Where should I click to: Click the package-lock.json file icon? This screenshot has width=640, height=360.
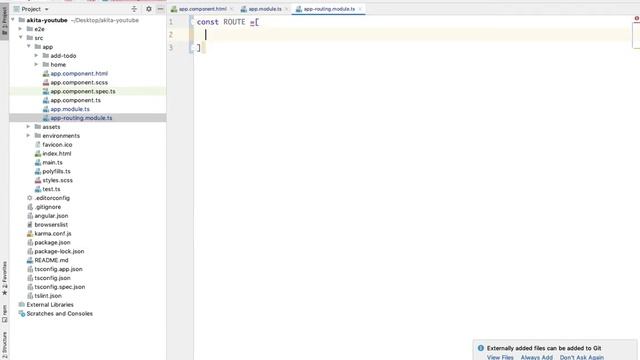pos(30,251)
